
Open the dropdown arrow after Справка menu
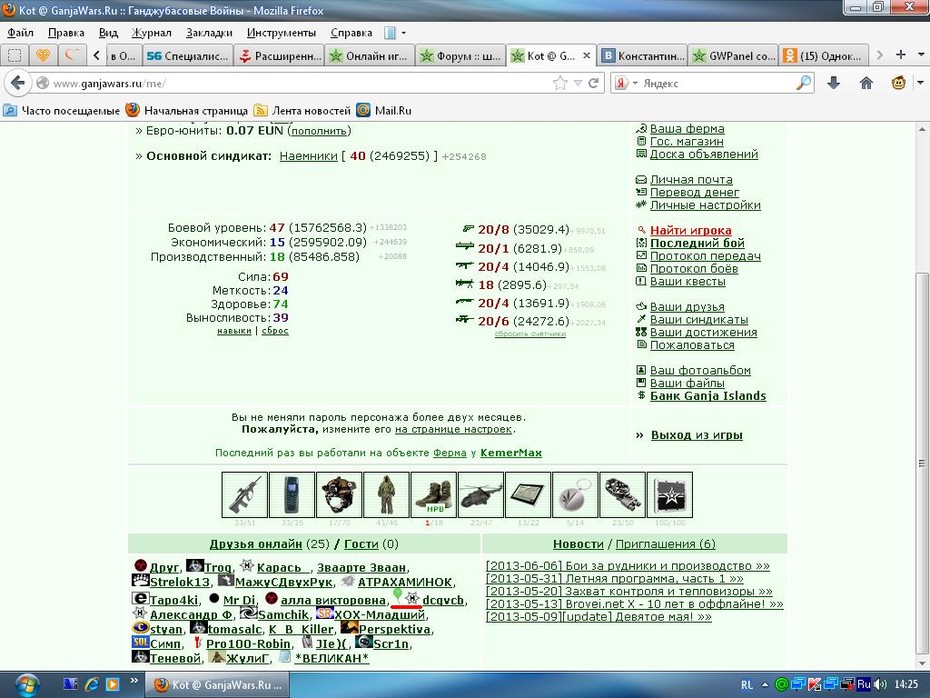[404, 33]
